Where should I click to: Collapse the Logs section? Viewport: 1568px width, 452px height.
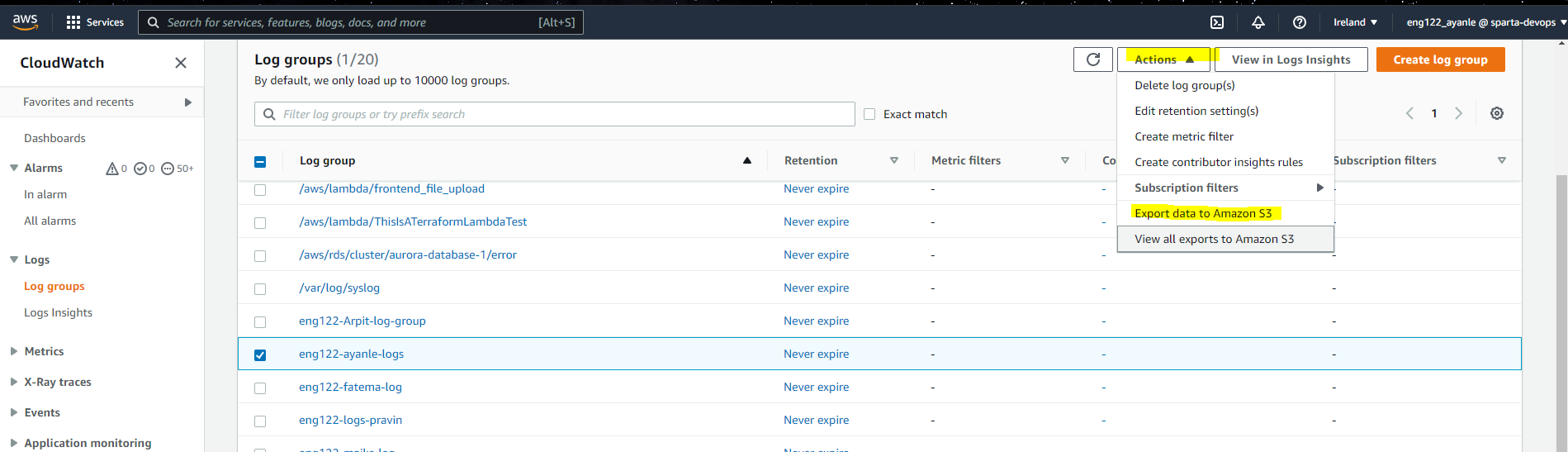[14, 259]
